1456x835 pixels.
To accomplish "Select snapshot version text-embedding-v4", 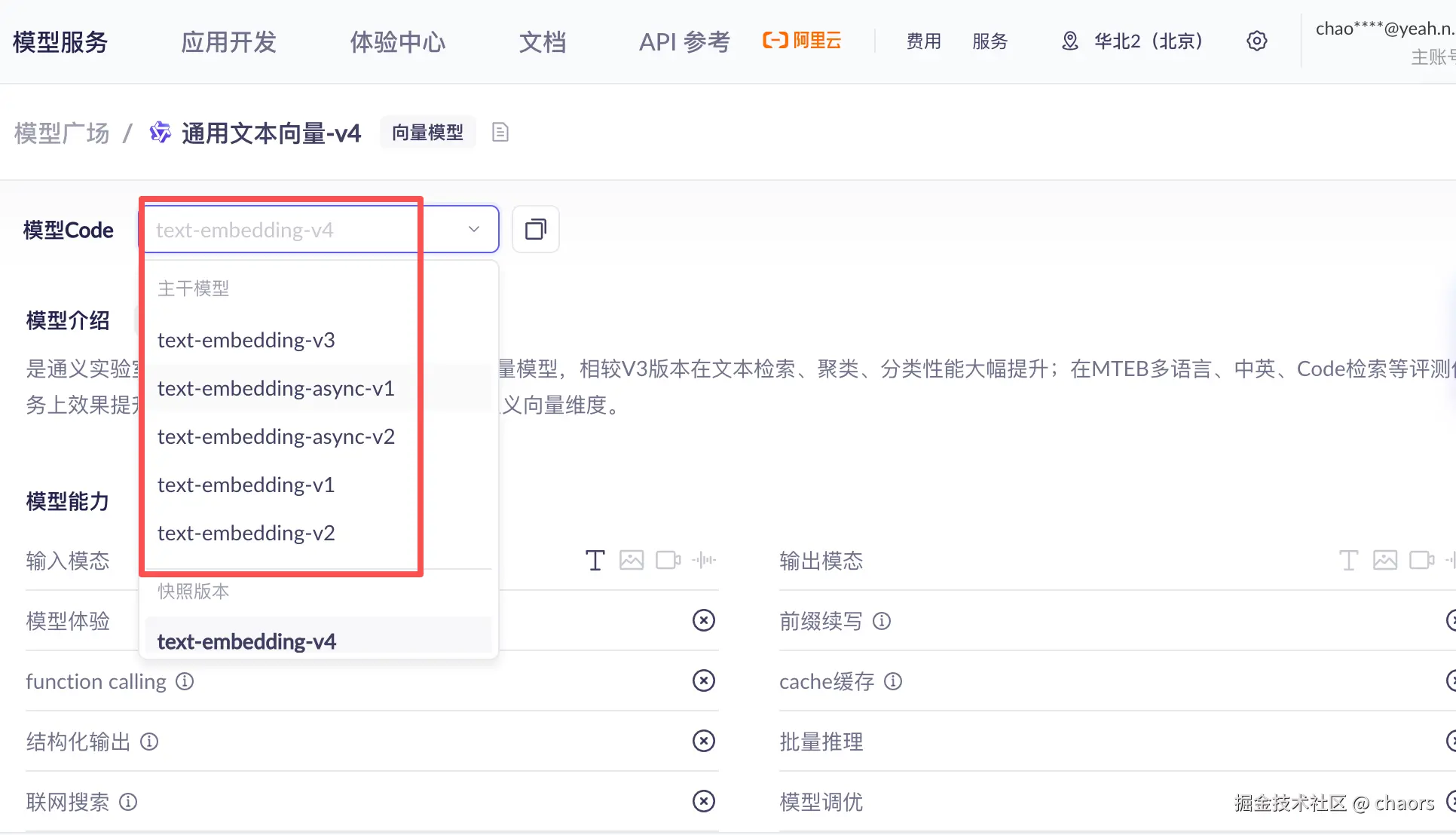I will 246,641.
